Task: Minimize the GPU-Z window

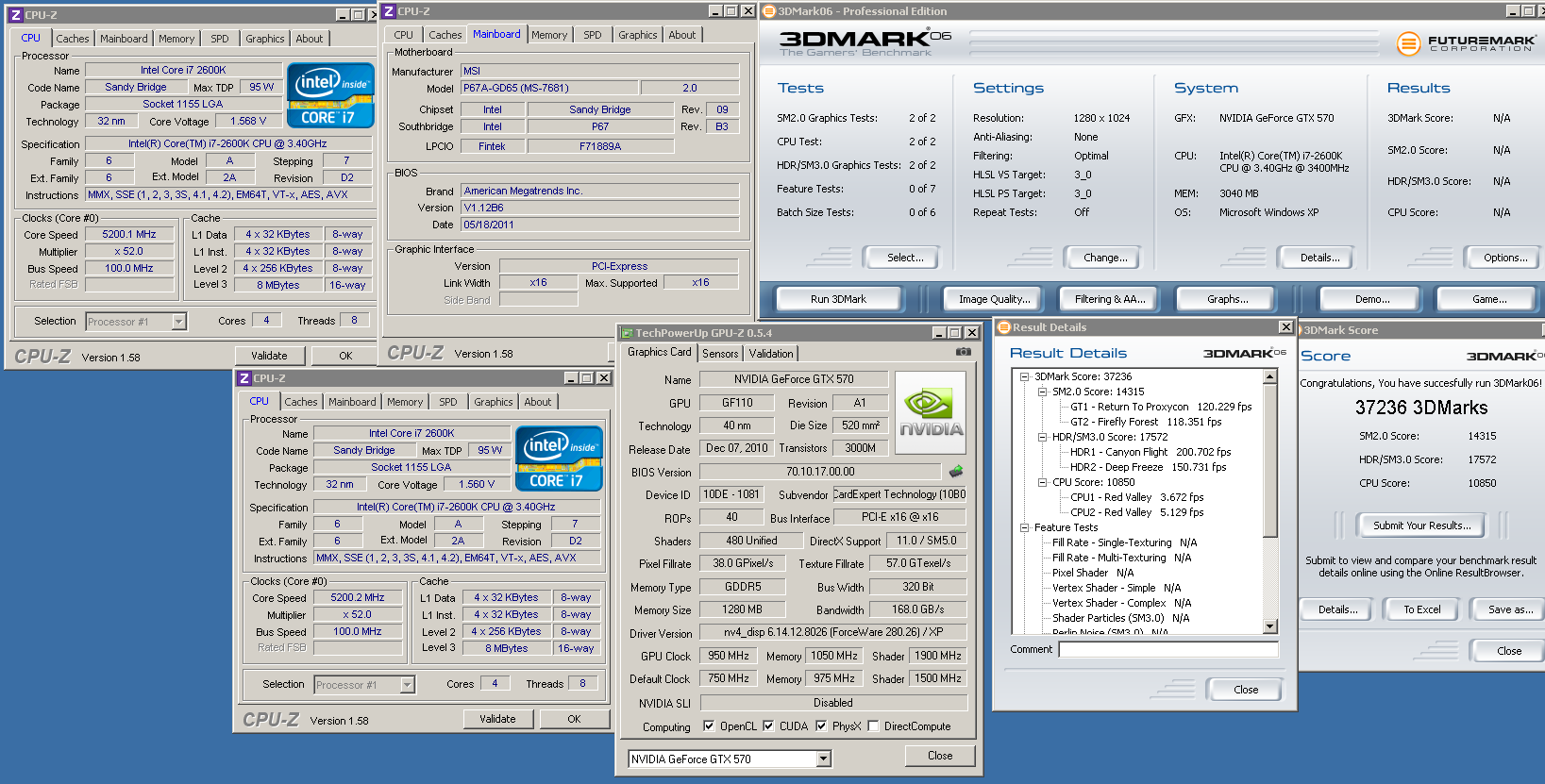Action: tap(939, 333)
